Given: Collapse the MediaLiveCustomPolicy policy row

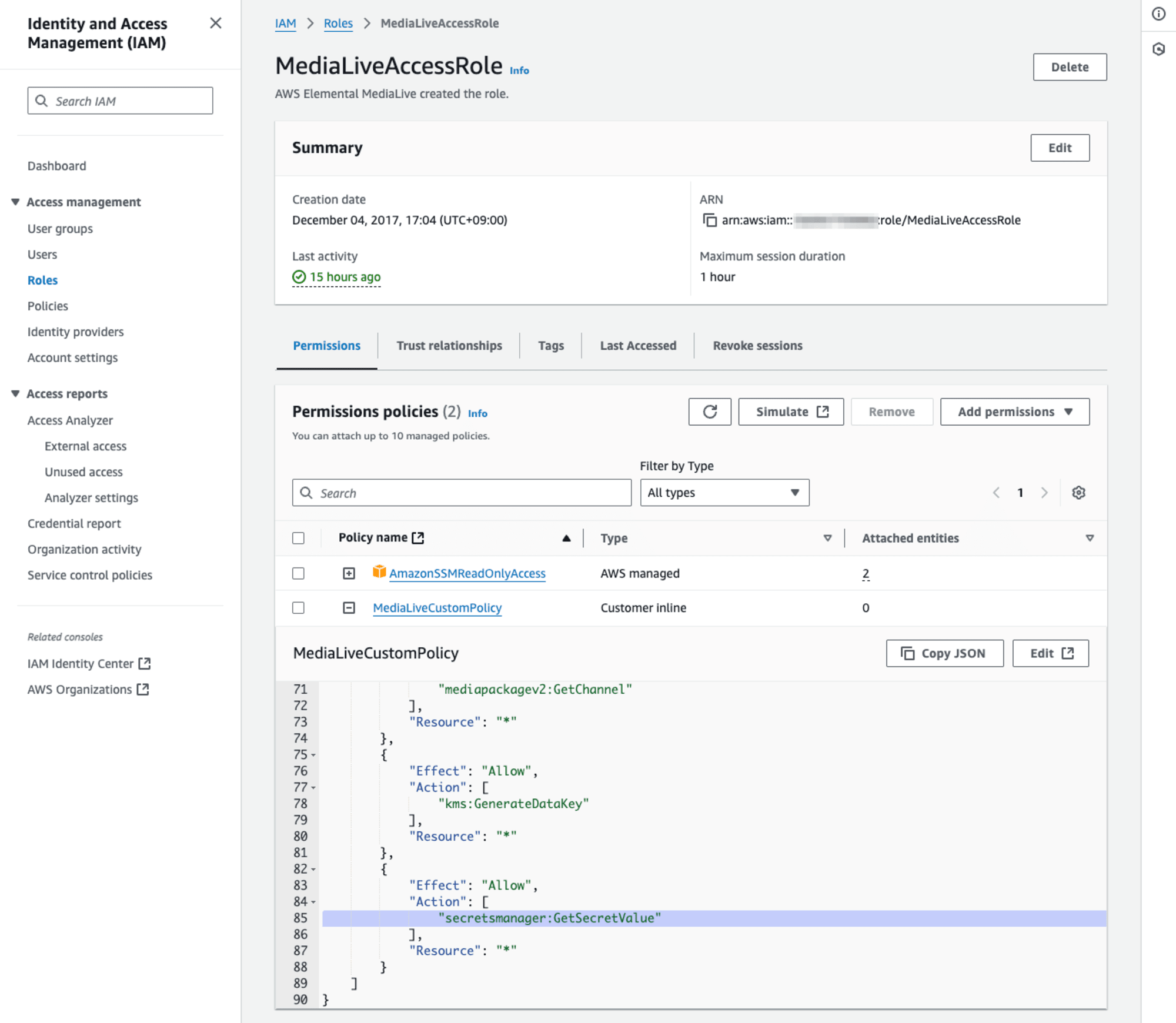Looking at the screenshot, I should [349, 607].
